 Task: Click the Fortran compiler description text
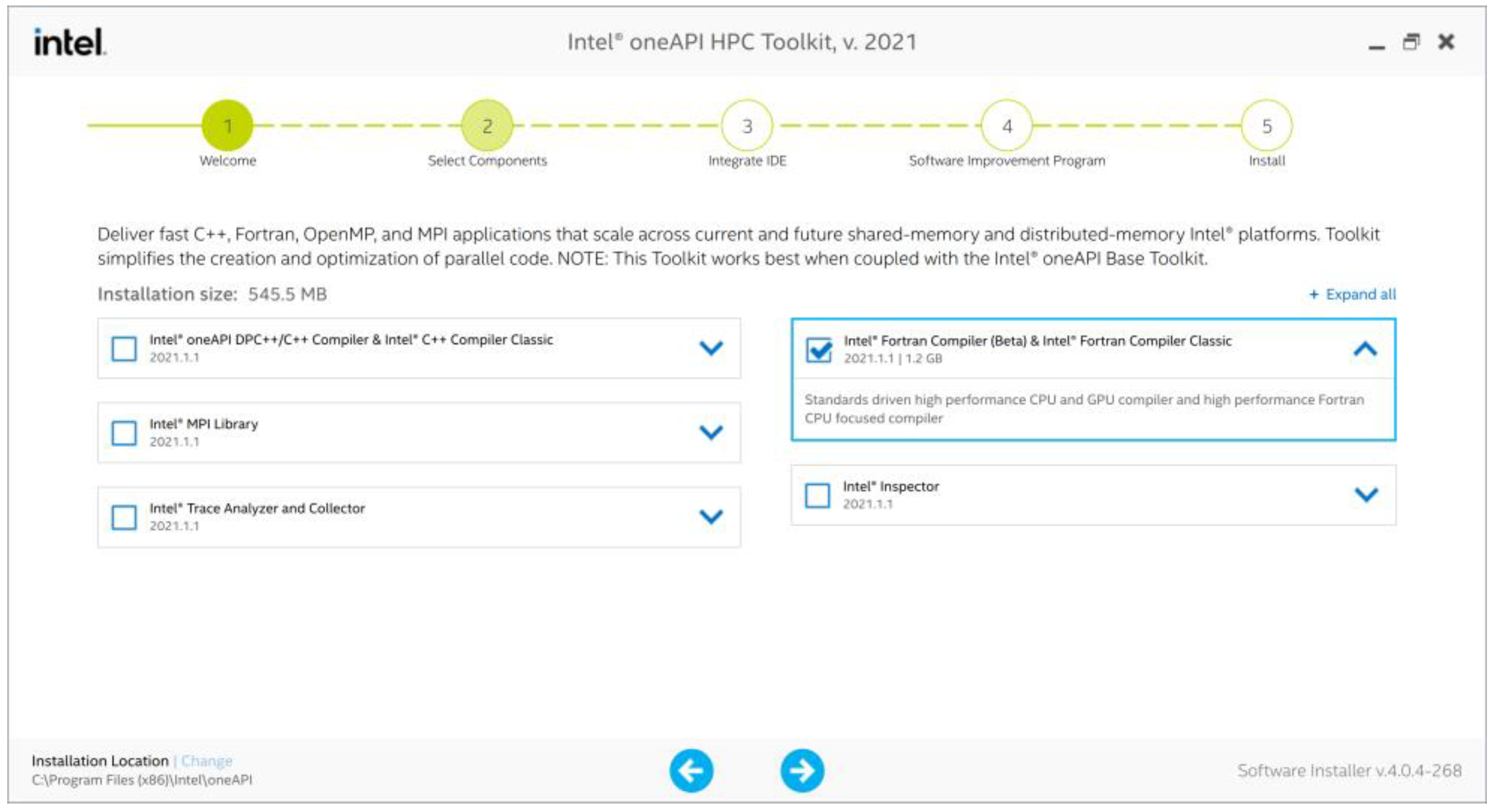(1084, 409)
